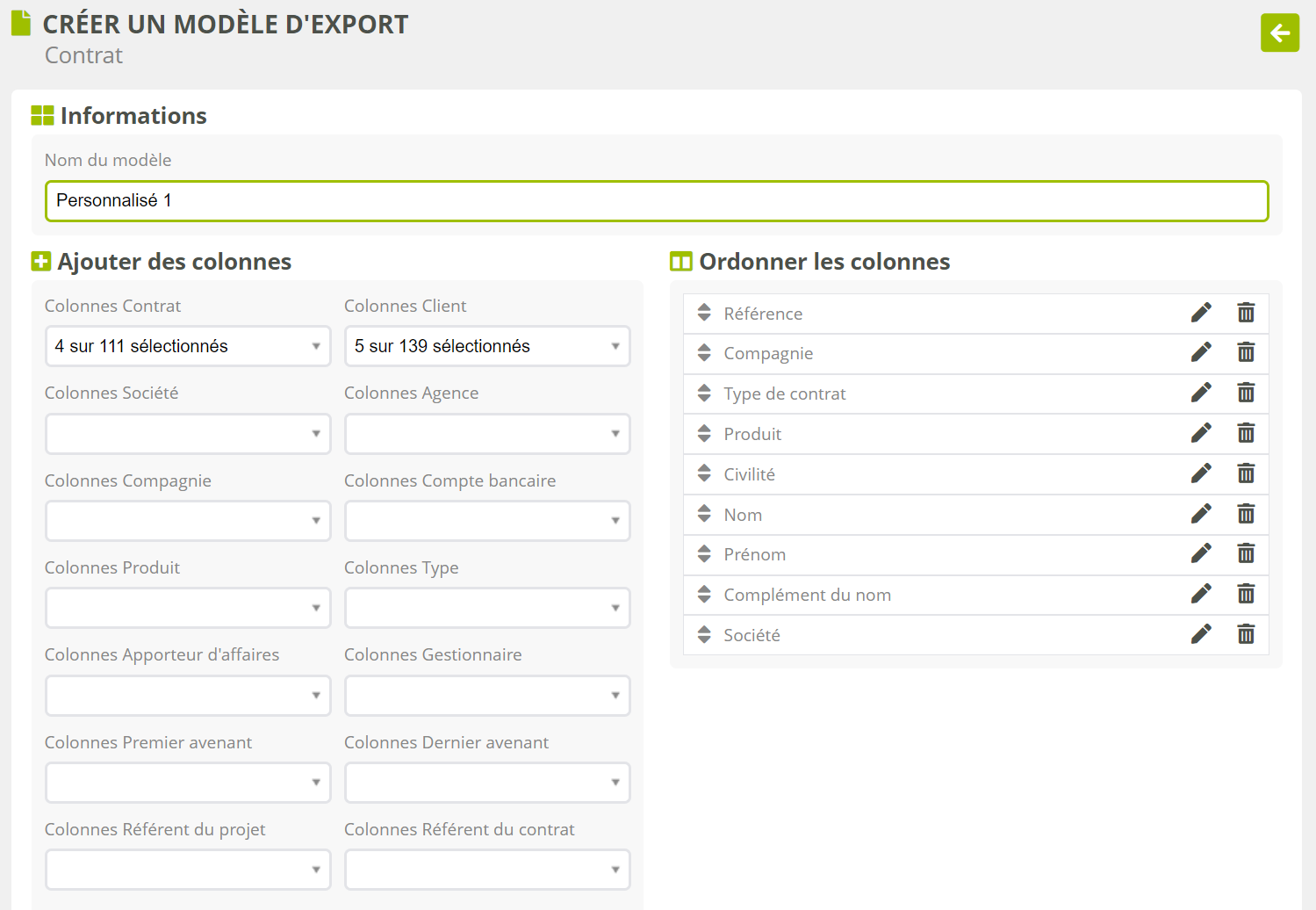
Task: Open Colonnes Société dropdown list
Action: pos(188,434)
